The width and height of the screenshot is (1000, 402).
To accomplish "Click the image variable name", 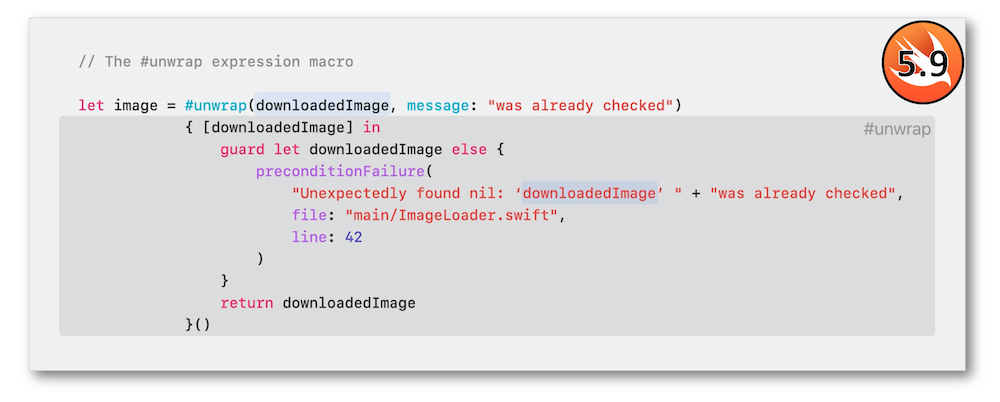I will (x=136, y=105).
